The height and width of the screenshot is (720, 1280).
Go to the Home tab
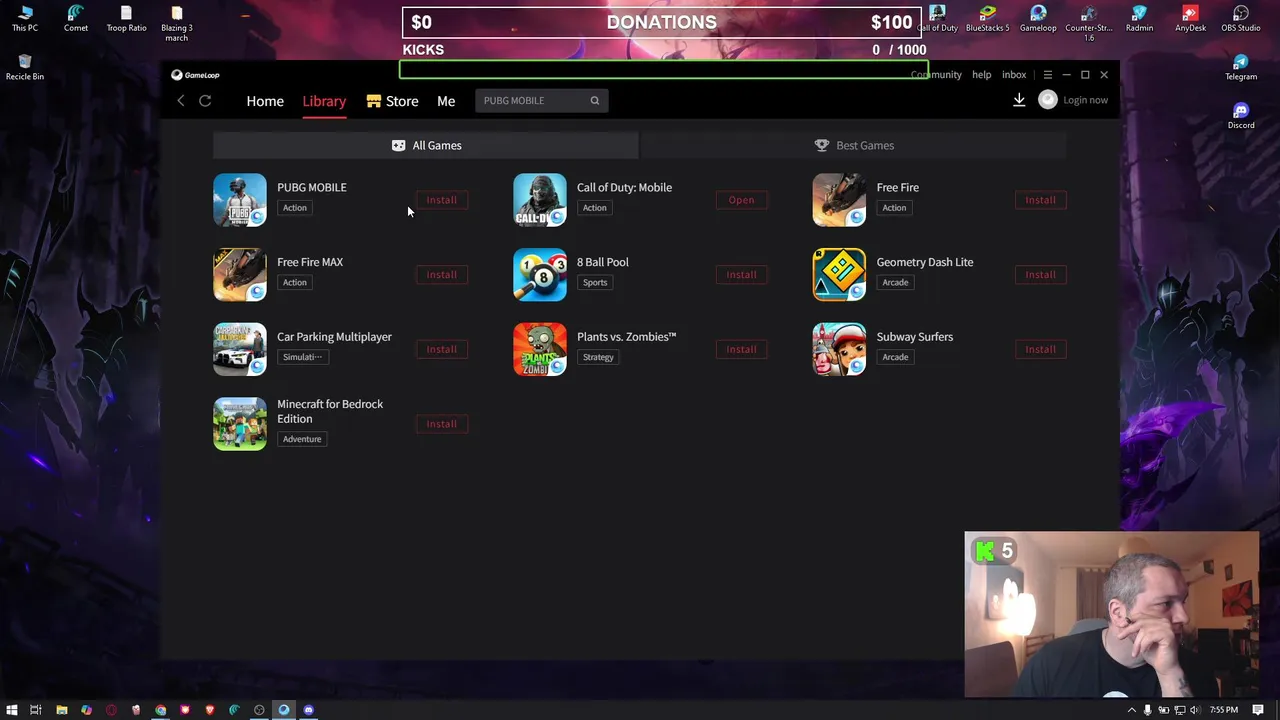(265, 101)
